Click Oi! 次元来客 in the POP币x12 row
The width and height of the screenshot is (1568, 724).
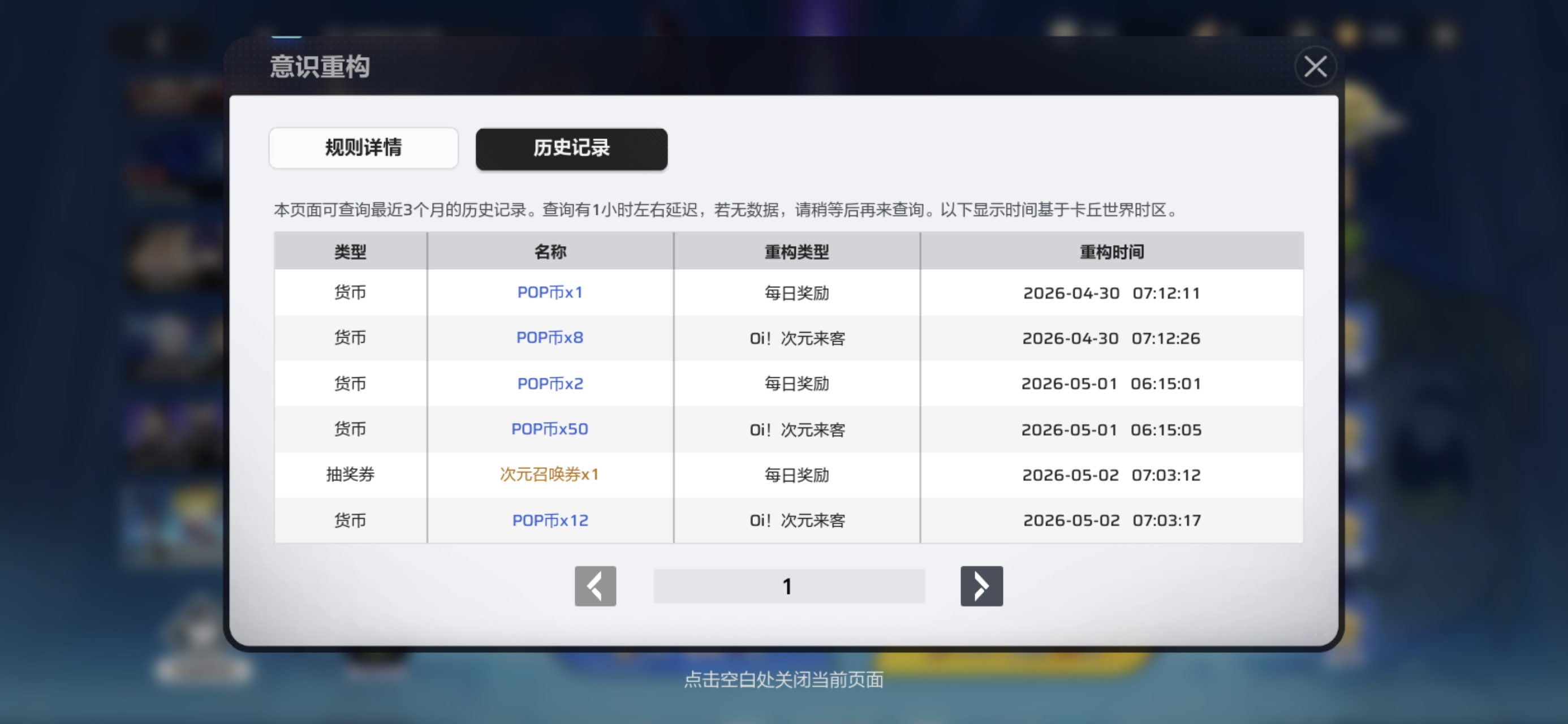point(796,520)
